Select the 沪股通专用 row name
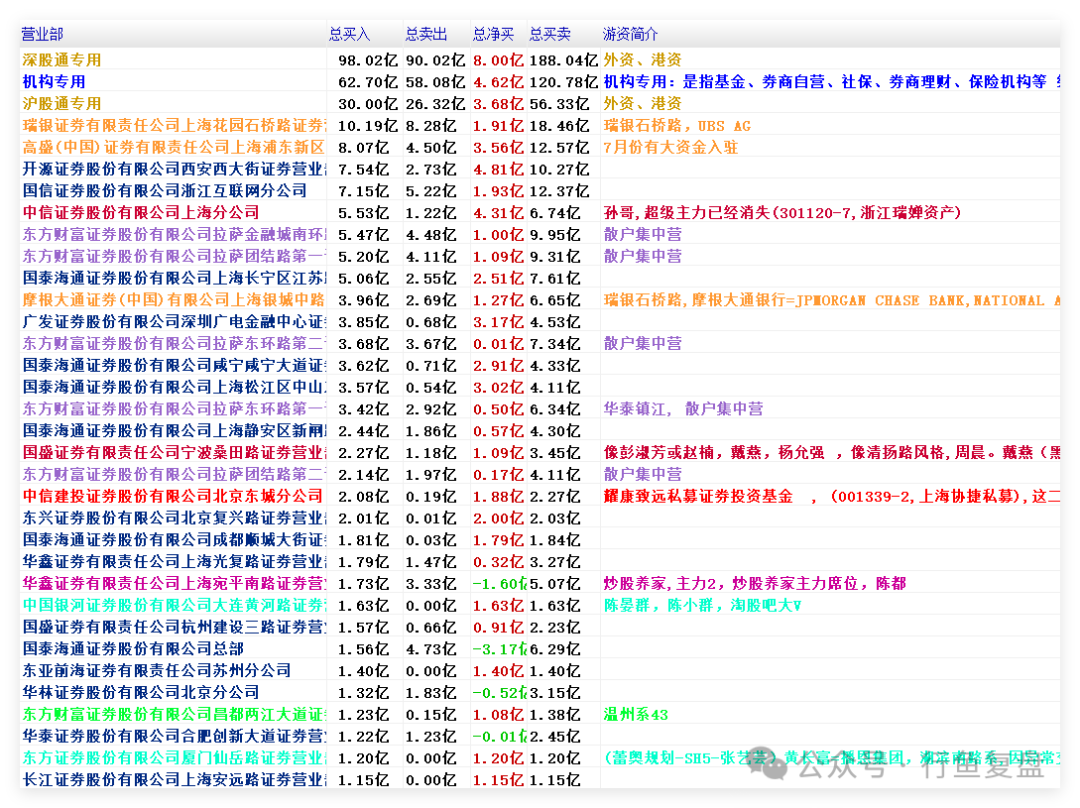This screenshot has width=1080, height=808. click(x=62, y=103)
